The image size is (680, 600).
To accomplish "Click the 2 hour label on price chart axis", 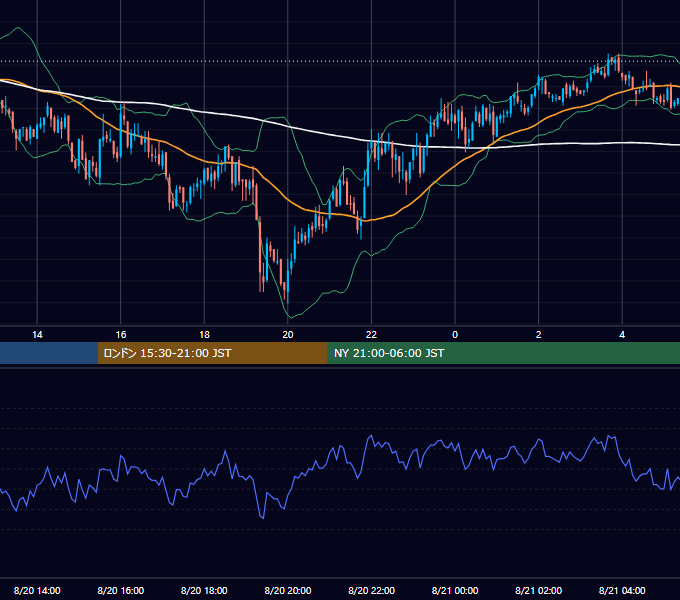I will [x=539, y=335].
